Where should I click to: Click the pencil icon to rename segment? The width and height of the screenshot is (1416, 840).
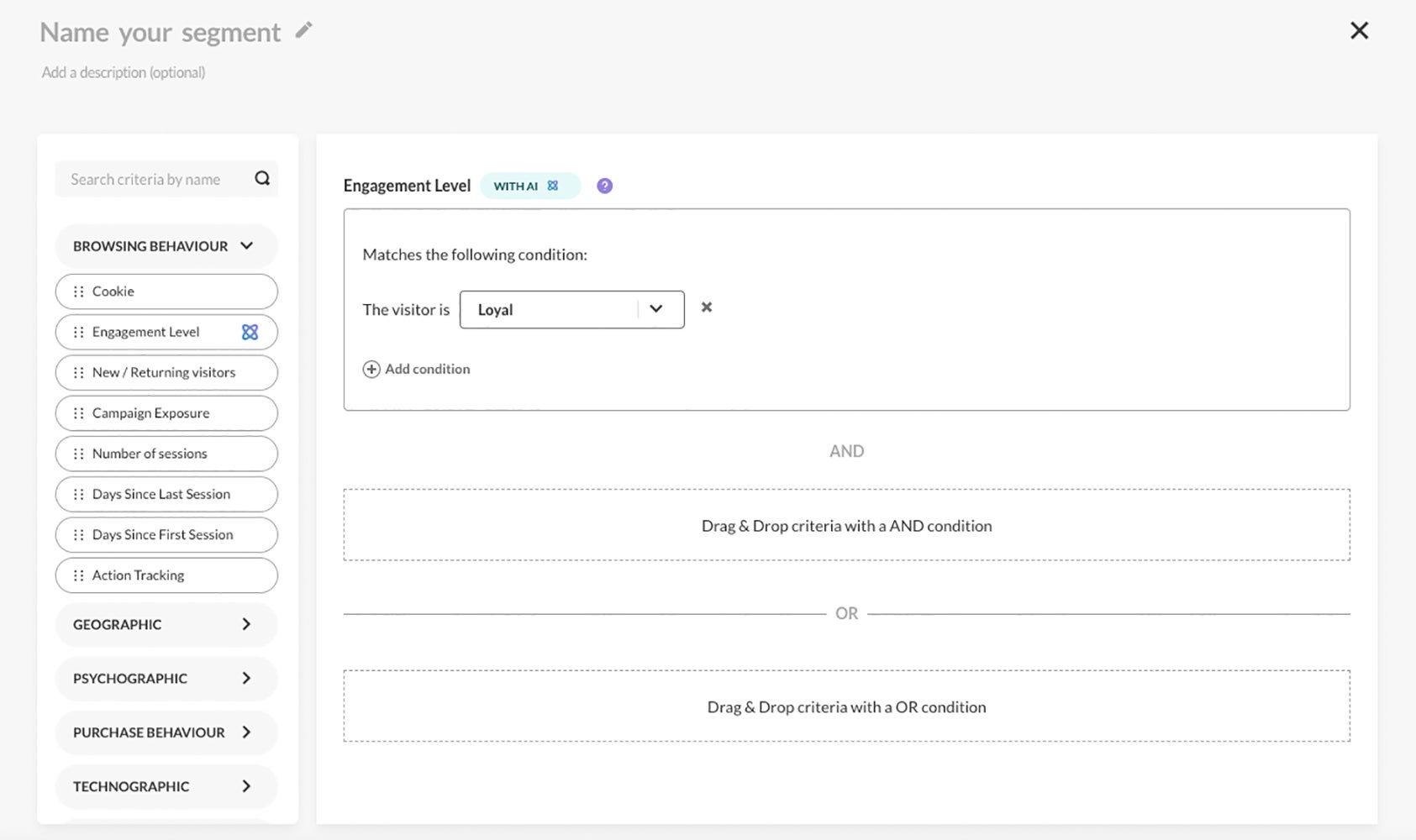click(x=304, y=31)
